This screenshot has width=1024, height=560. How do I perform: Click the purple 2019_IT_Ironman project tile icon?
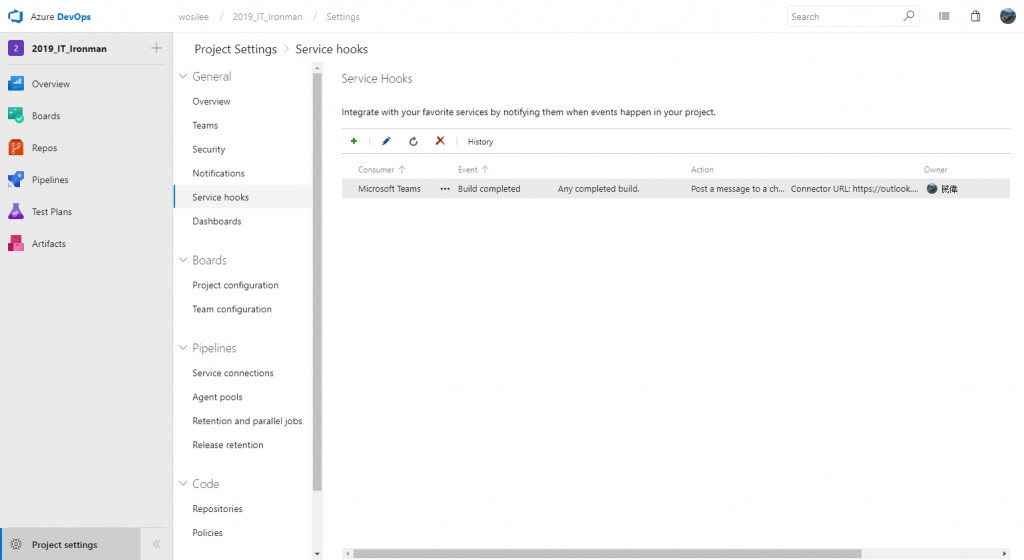point(16,48)
